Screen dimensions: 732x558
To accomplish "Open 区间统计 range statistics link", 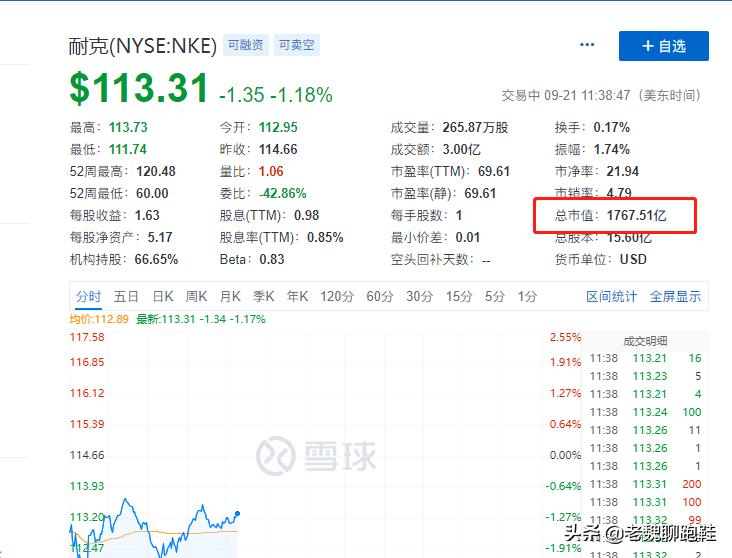I will tap(611, 296).
